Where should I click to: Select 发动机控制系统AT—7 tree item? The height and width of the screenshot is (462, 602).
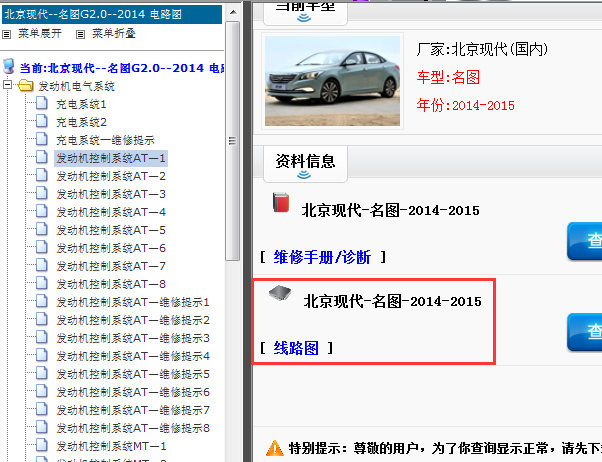tap(111, 266)
